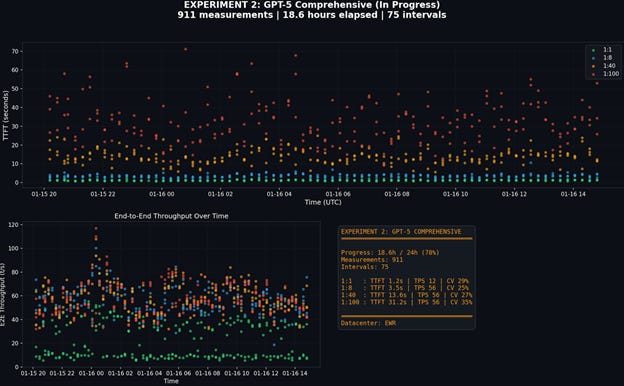Screen dimensions: 624x386
Task: Click the '50' tick on the TTFT axis
Action: 15,89
